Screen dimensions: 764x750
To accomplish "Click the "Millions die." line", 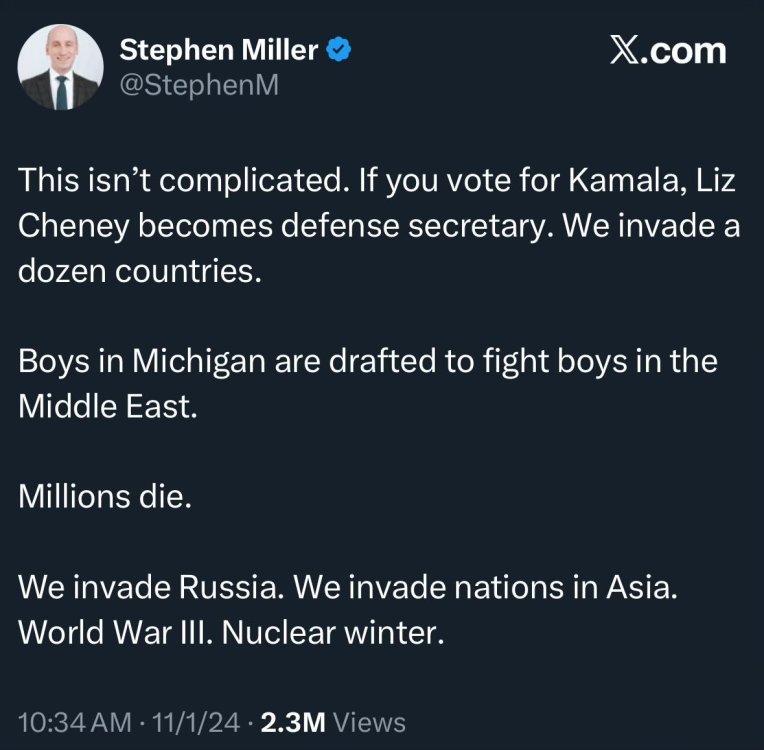I will coord(104,497).
